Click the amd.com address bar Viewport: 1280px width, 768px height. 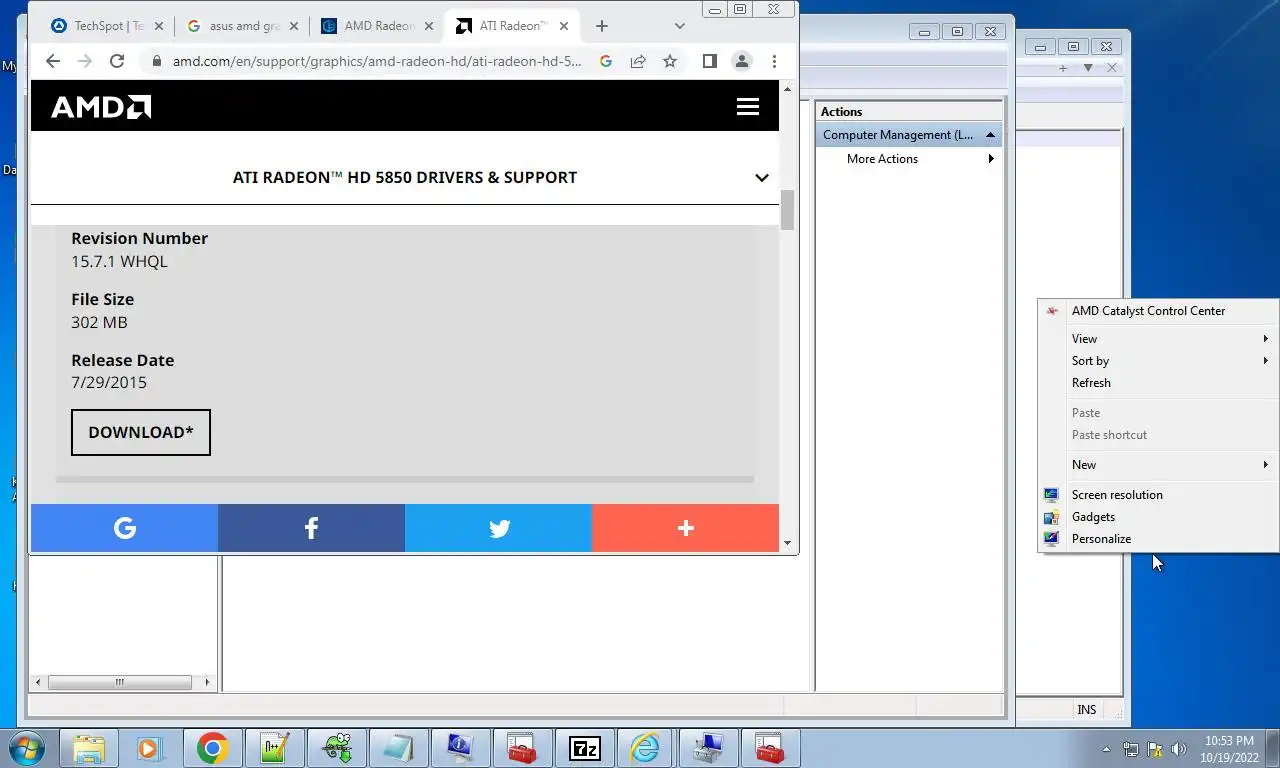(377, 61)
